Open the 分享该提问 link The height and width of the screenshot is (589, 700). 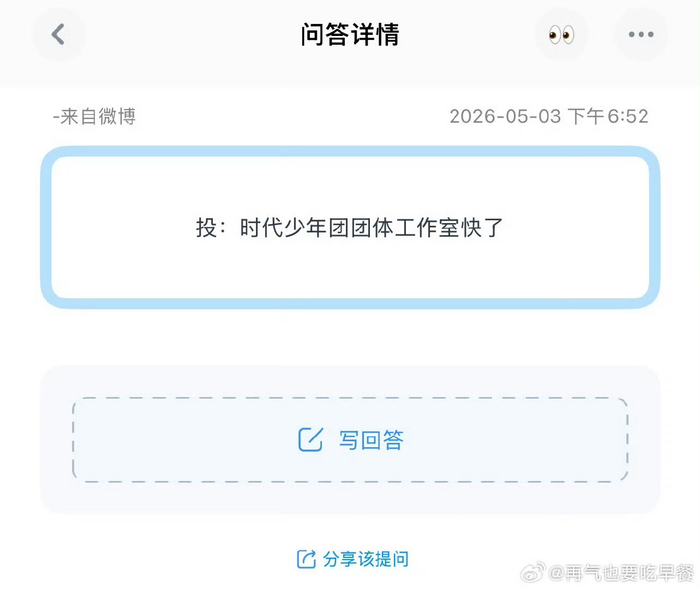click(366, 559)
